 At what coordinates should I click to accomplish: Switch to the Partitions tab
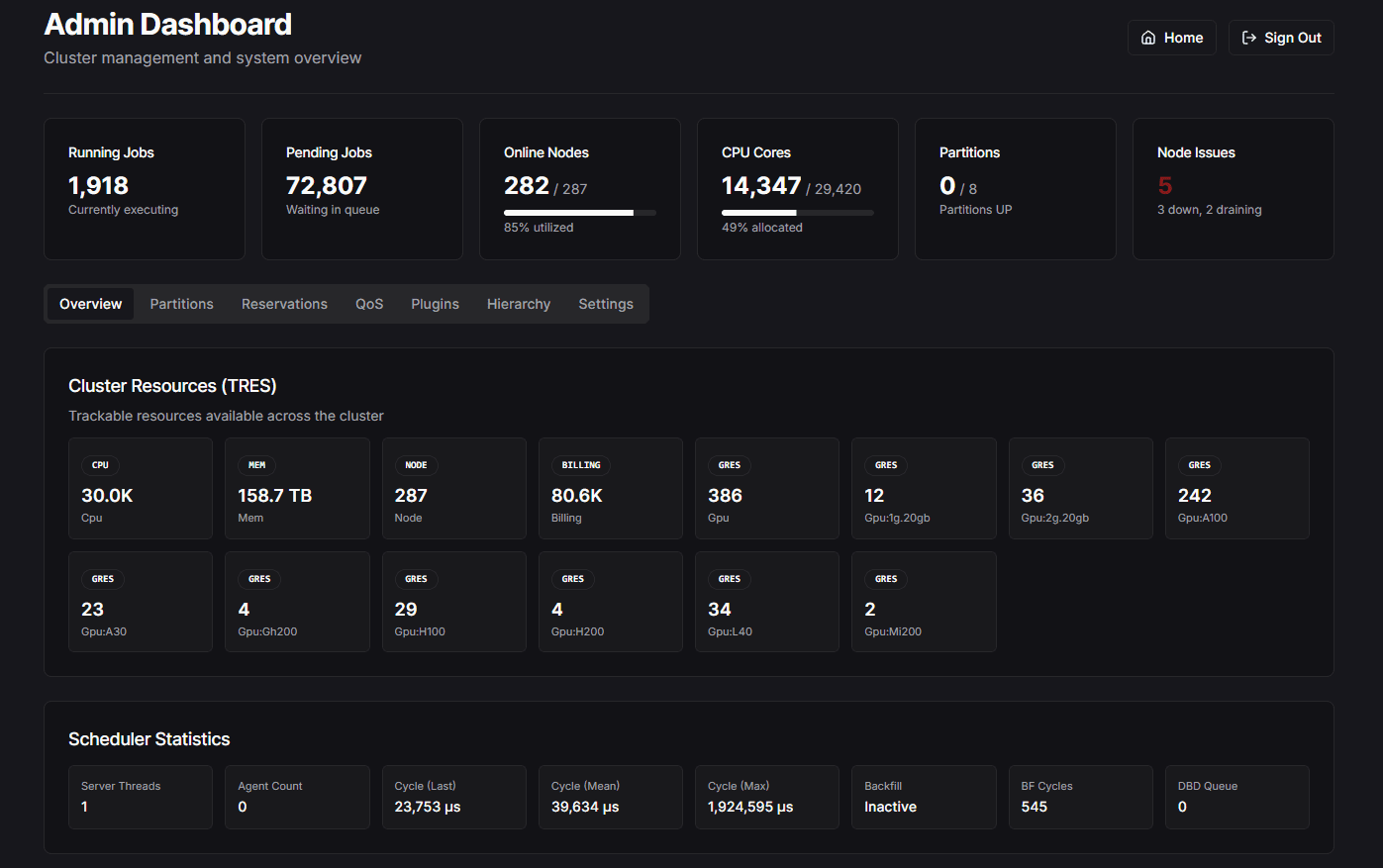[181, 304]
